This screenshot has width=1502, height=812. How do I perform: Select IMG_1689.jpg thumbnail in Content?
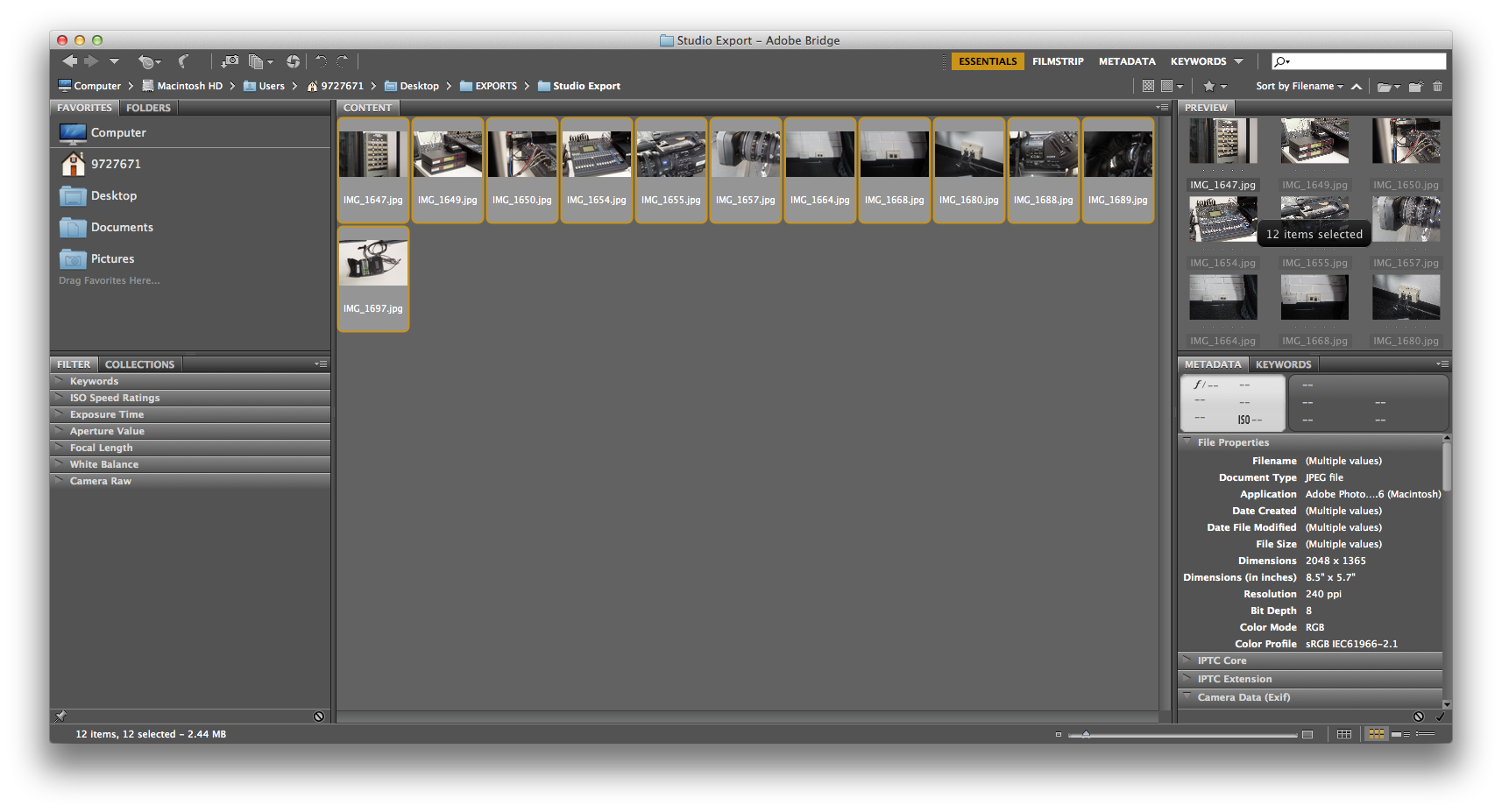(x=1118, y=171)
